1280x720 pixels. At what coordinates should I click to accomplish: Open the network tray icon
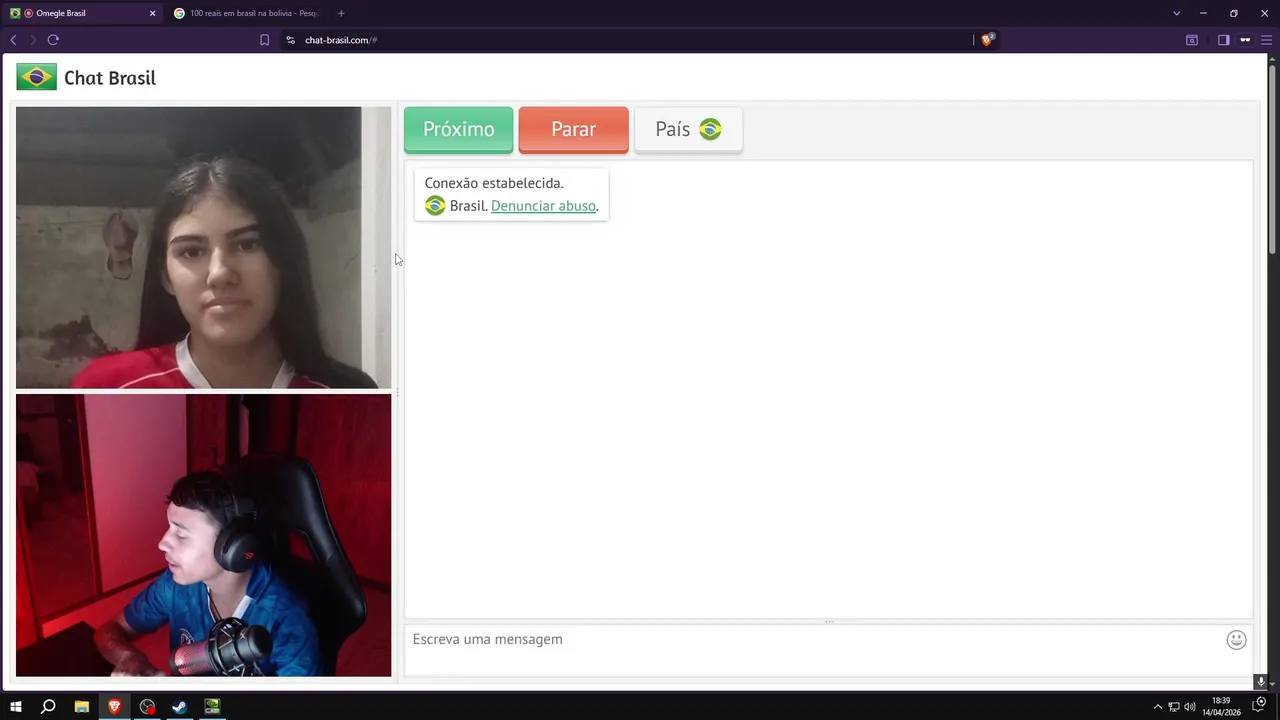tap(1174, 707)
